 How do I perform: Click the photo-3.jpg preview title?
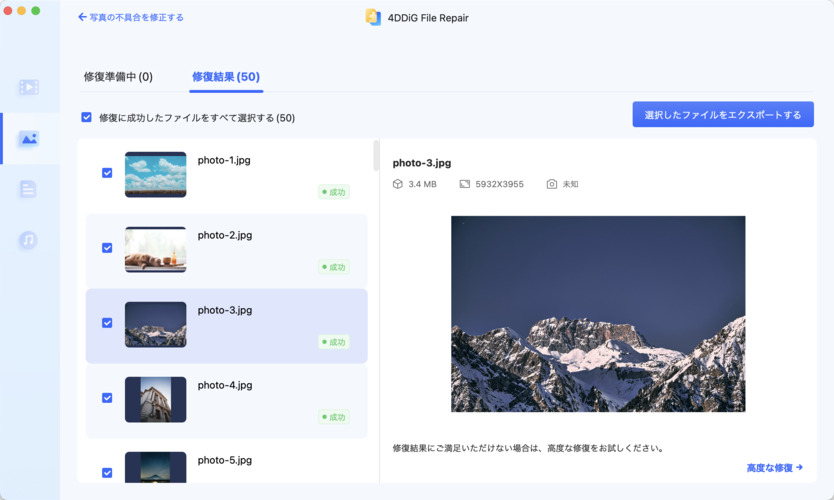422,163
